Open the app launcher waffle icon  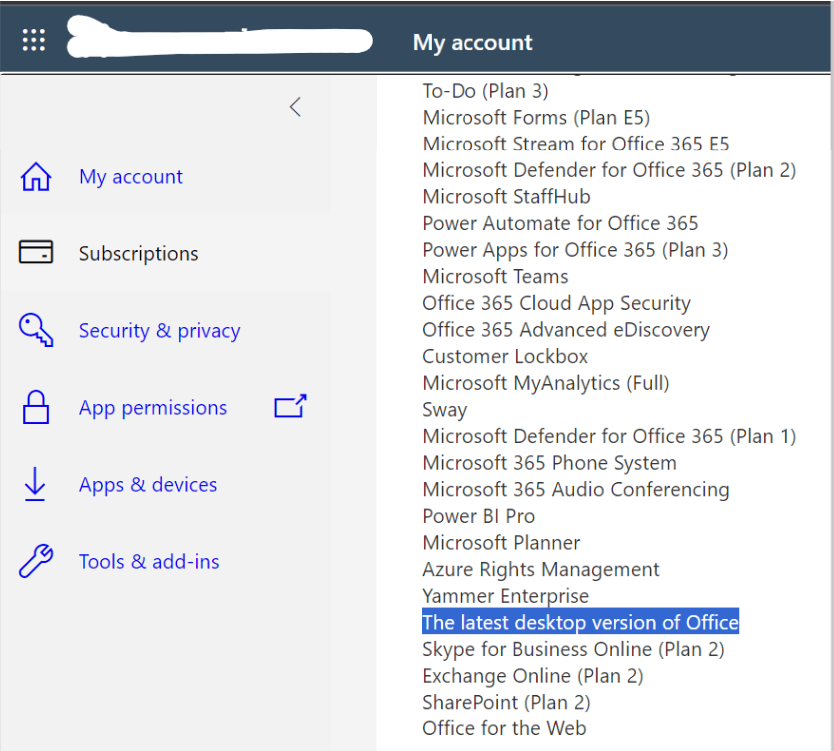[34, 40]
